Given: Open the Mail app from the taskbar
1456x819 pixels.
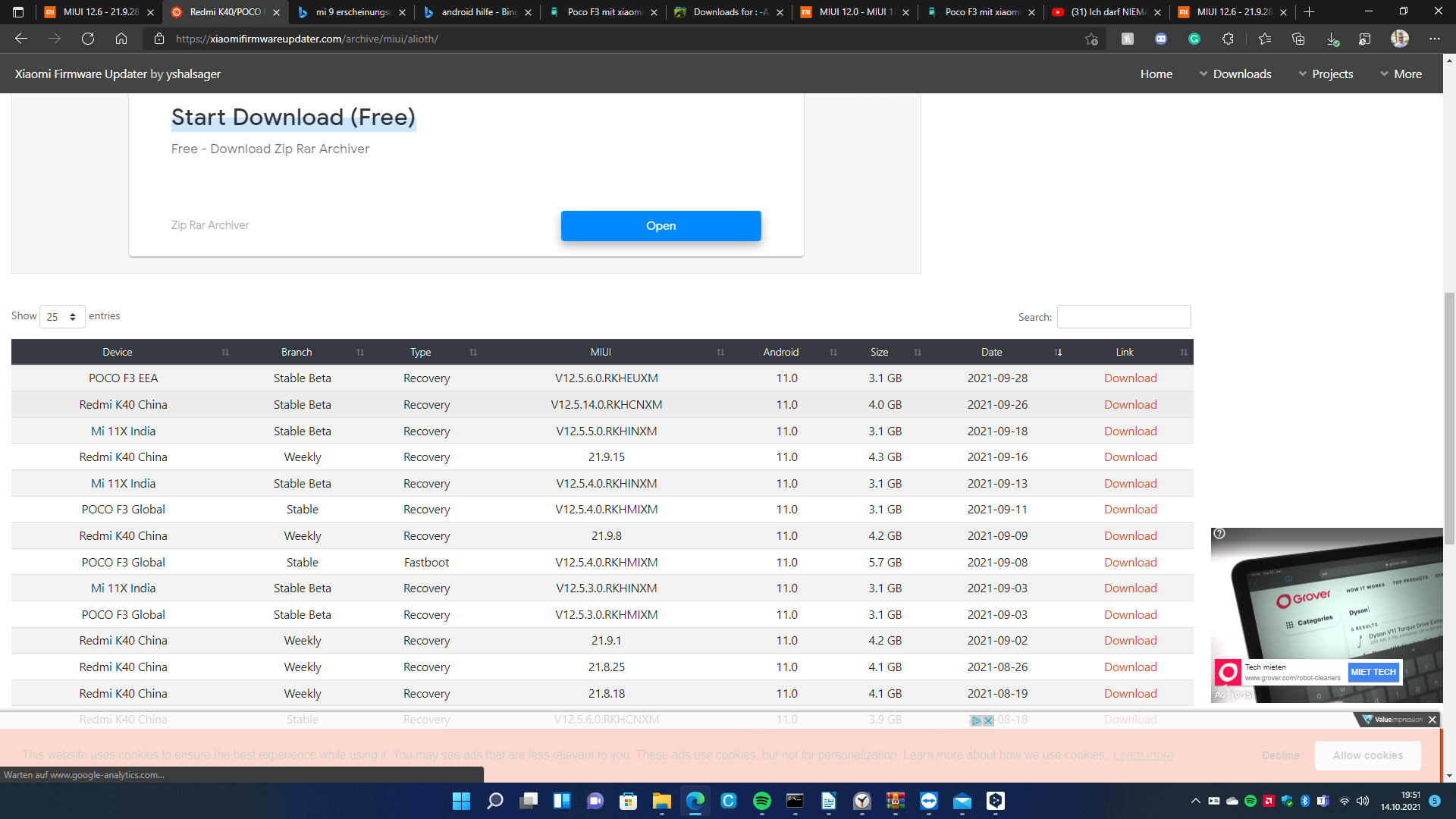Looking at the screenshot, I should 962,801.
